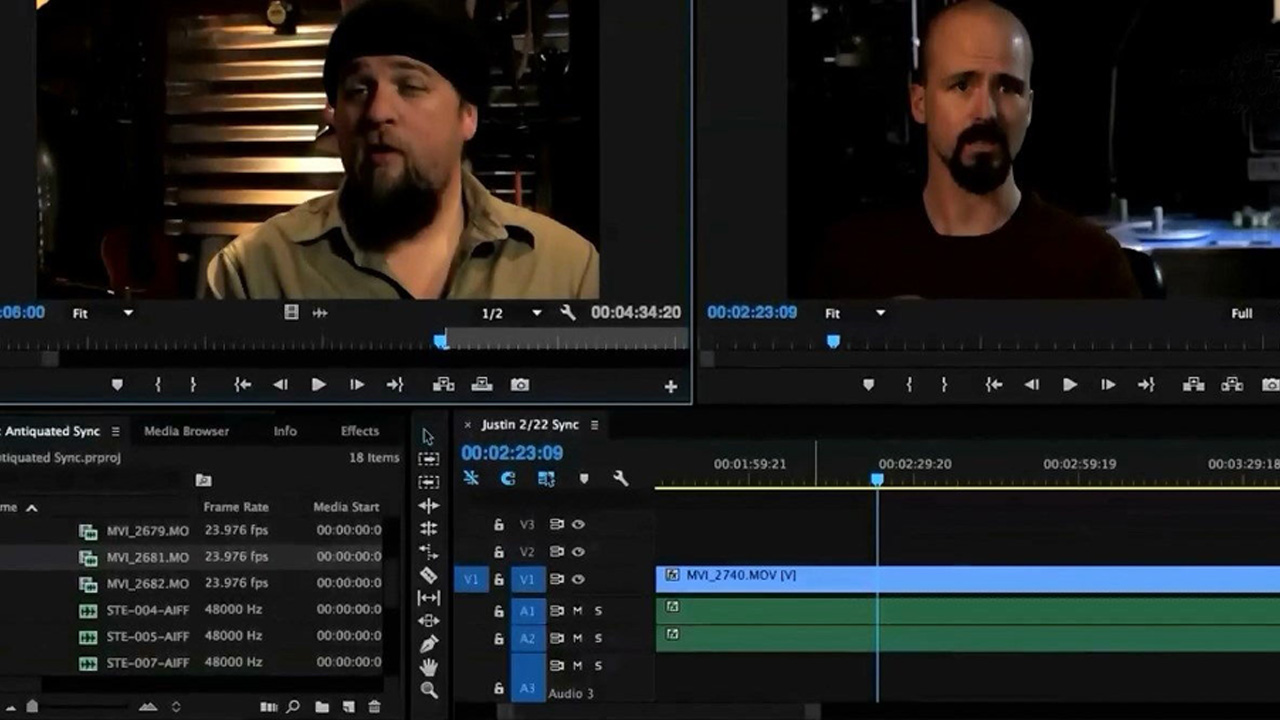Click Automate to Sequence icon

268,707
